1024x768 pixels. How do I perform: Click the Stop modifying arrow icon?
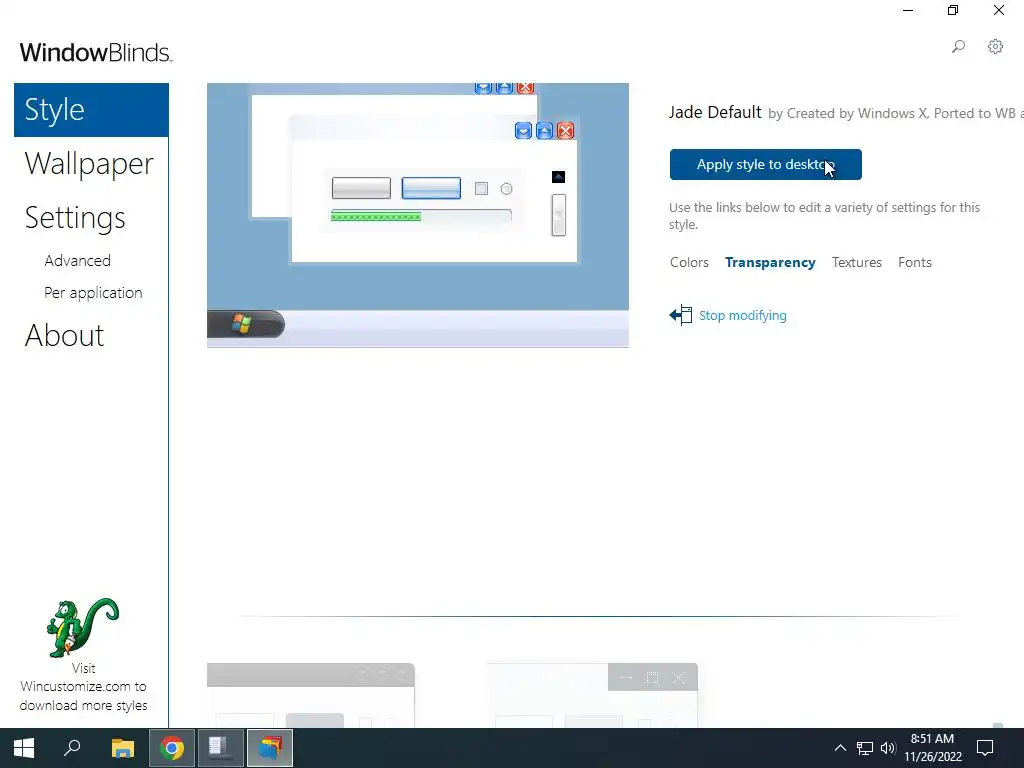pyautogui.click(x=680, y=315)
